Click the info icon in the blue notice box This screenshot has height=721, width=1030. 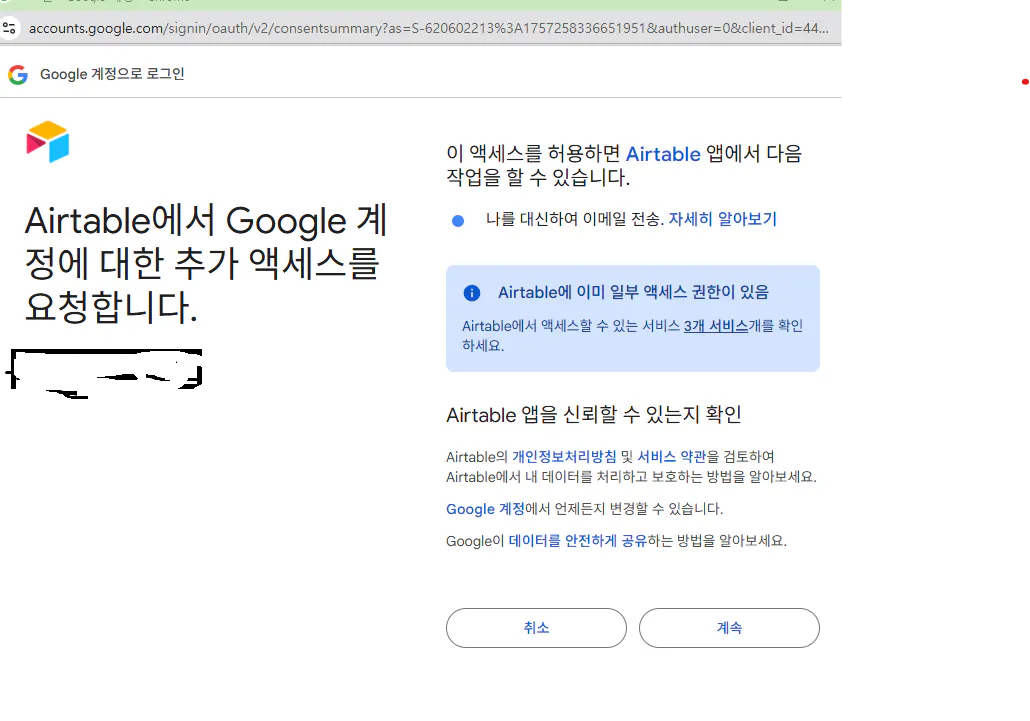(471, 292)
